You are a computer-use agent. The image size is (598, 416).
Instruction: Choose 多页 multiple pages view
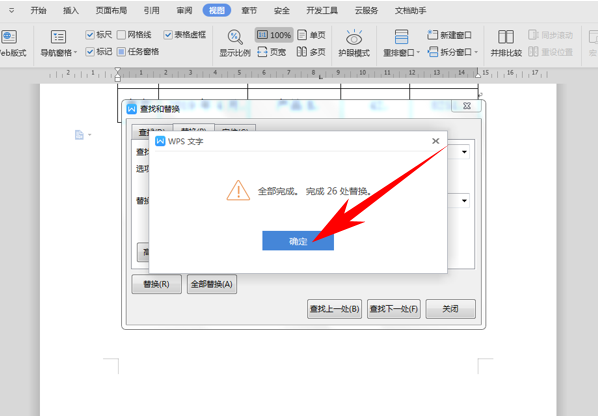[x=311, y=52]
